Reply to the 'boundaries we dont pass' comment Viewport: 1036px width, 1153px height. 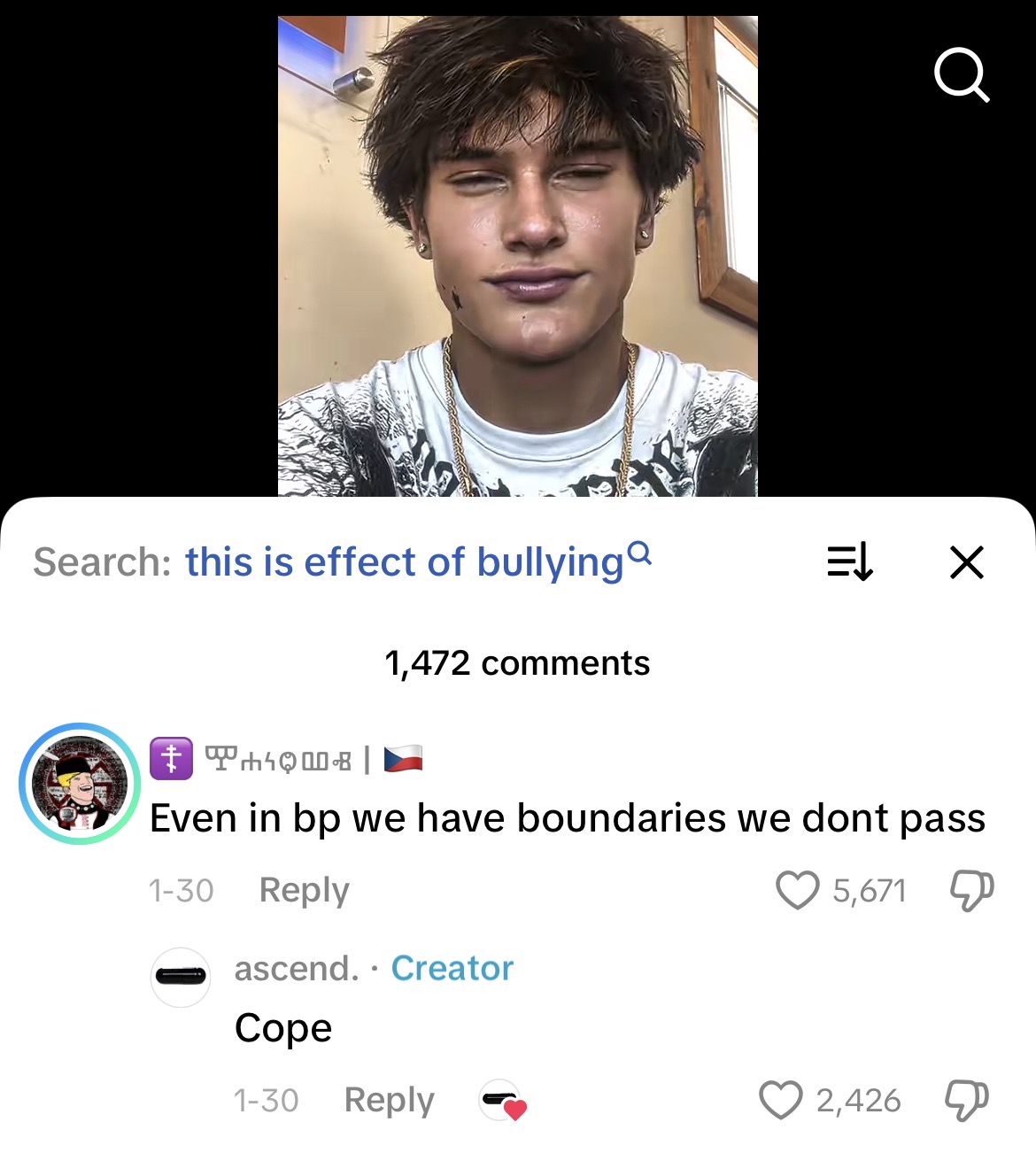click(x=304, y=890)
